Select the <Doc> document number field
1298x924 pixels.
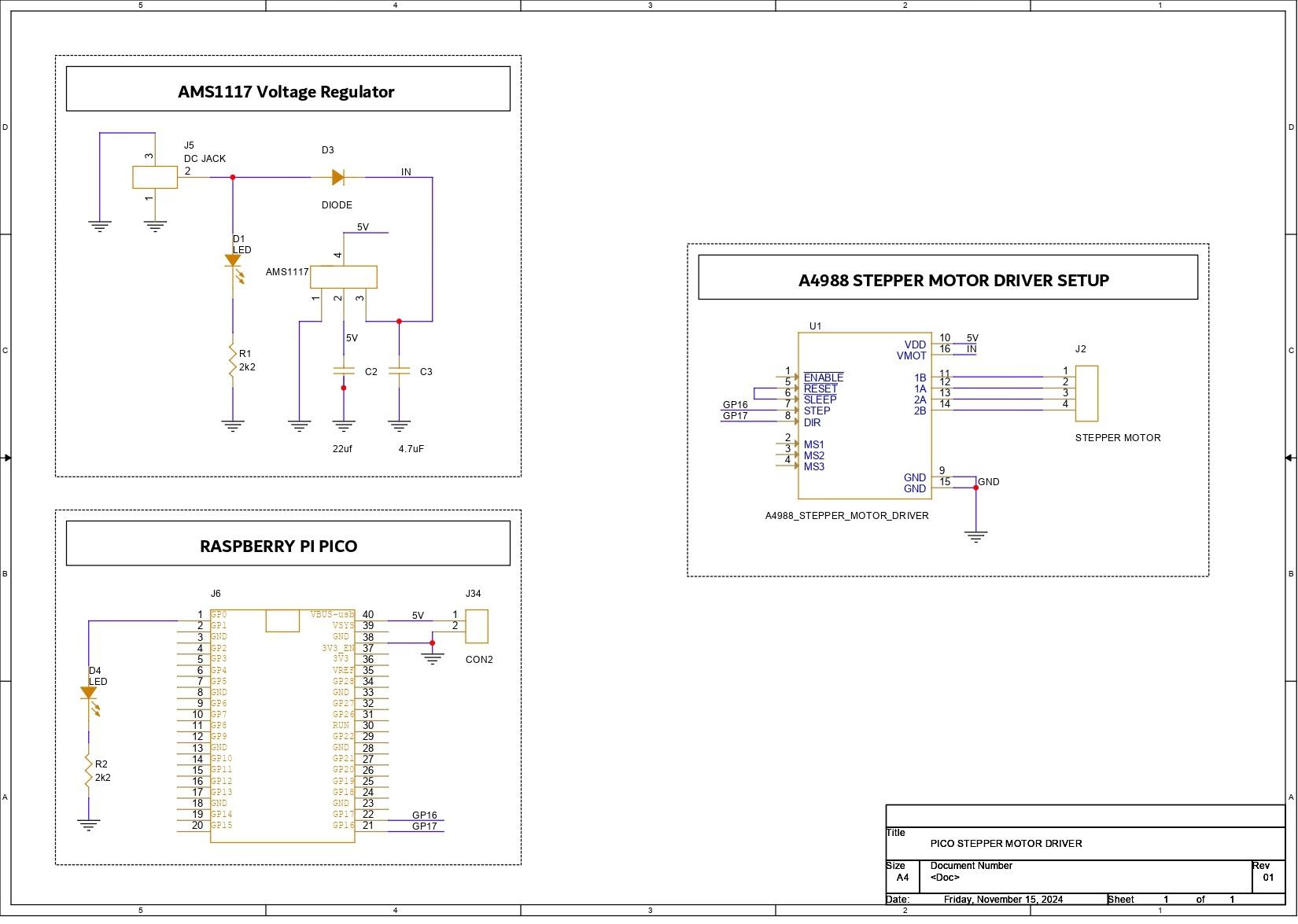point(945,877)
